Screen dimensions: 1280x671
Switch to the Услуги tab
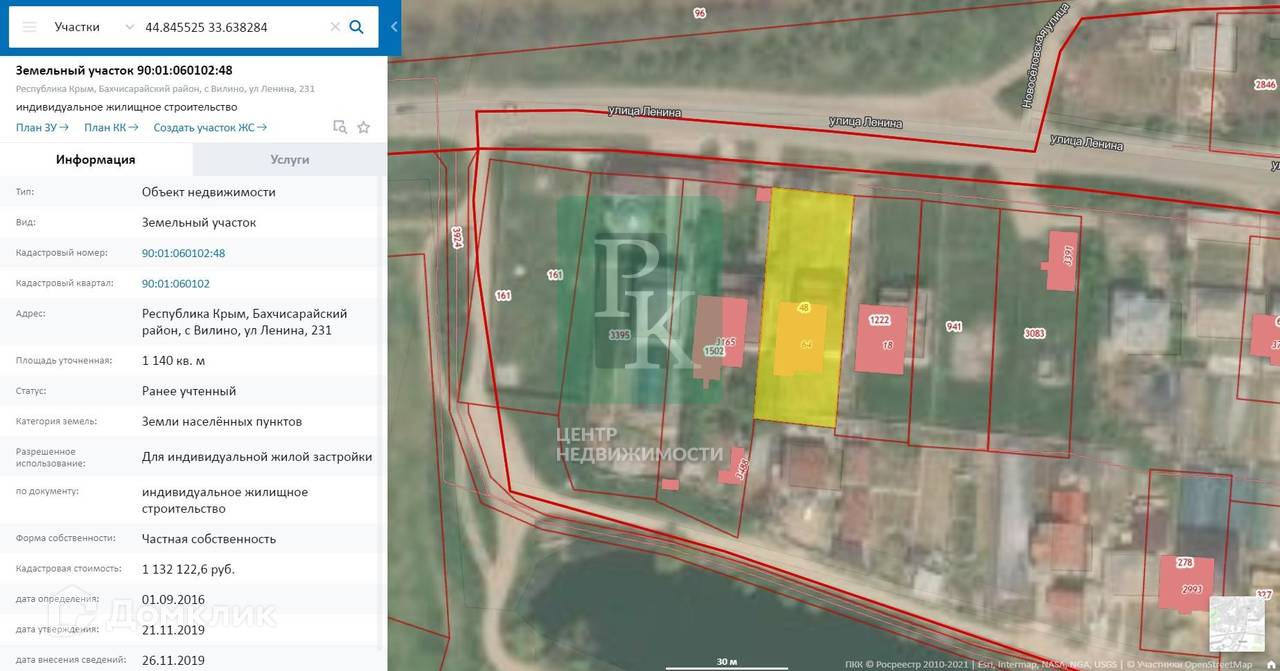[x=289, y=159]
